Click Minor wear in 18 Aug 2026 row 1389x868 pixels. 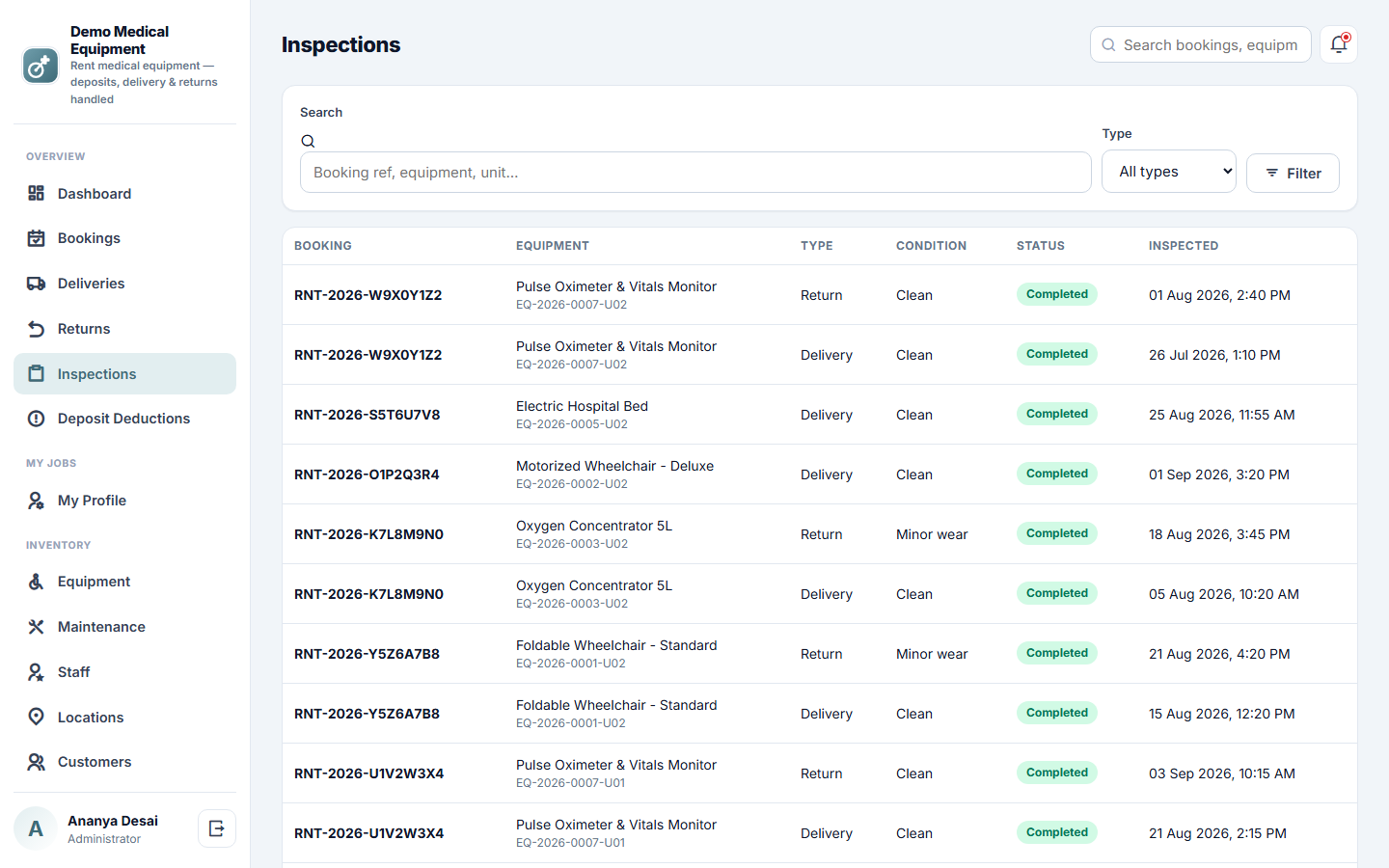point(932,534)
